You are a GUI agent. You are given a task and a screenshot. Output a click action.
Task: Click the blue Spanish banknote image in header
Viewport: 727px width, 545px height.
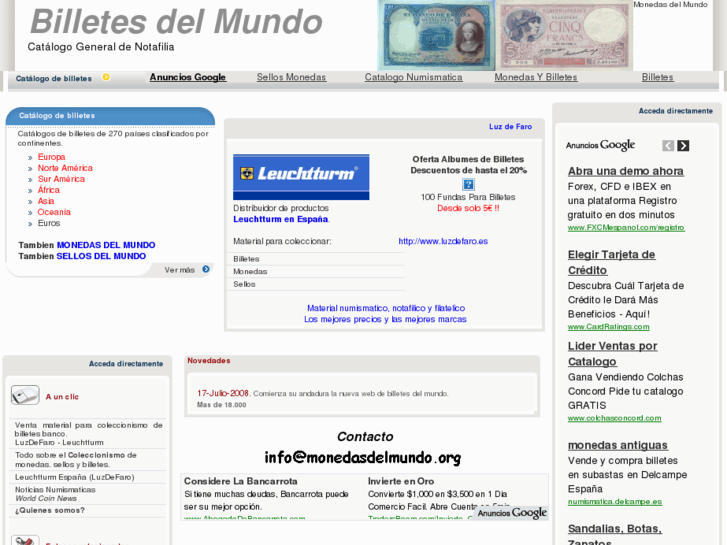pos(436,36)
